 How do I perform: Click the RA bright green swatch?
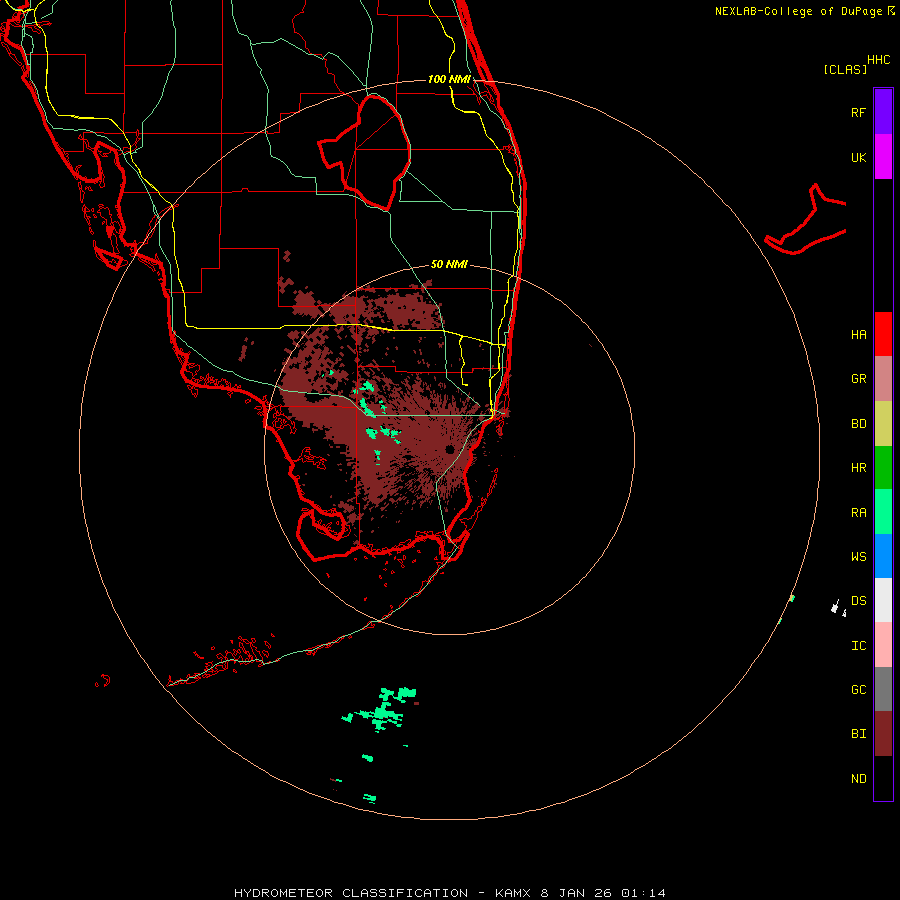tap(883, 512)
